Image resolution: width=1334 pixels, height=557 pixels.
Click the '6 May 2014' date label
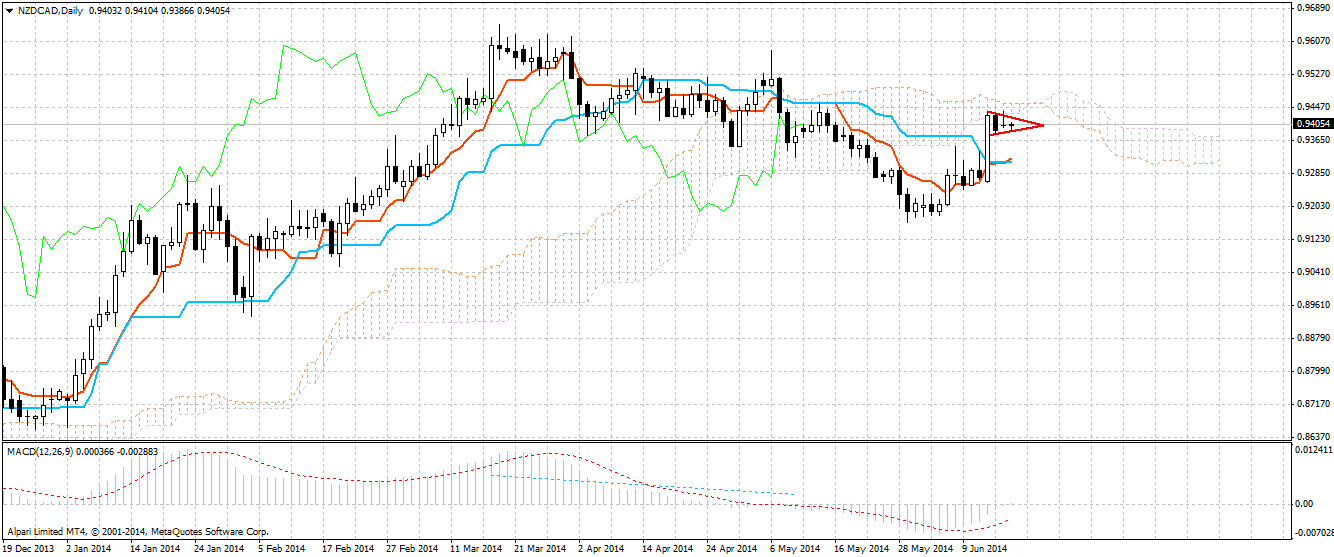click(794, 549)
